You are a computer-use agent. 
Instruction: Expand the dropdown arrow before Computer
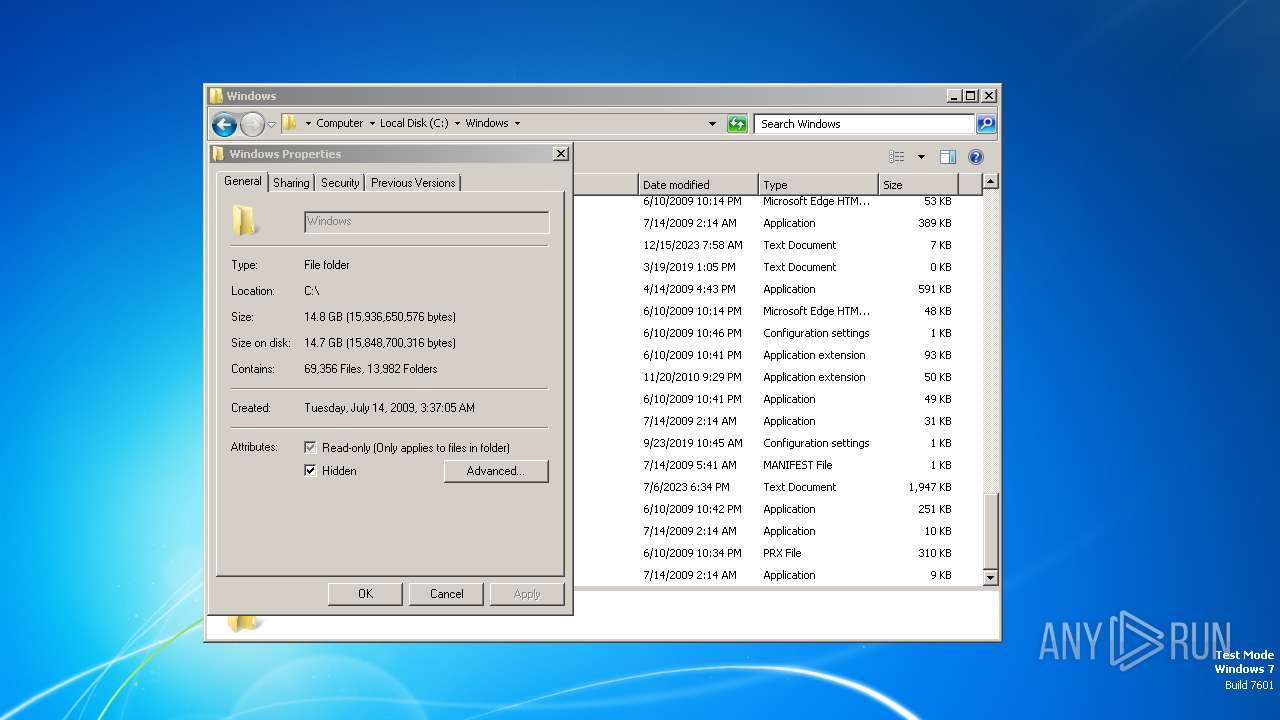[308, 124]
